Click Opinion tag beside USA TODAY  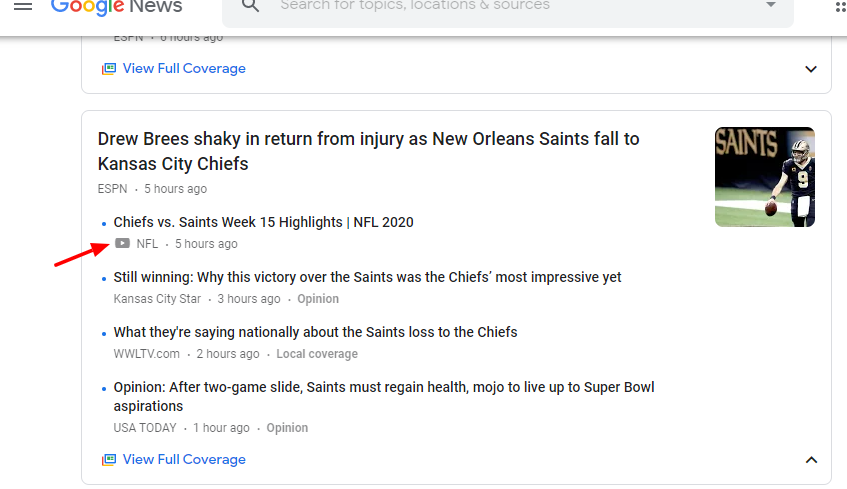[287, 428]
